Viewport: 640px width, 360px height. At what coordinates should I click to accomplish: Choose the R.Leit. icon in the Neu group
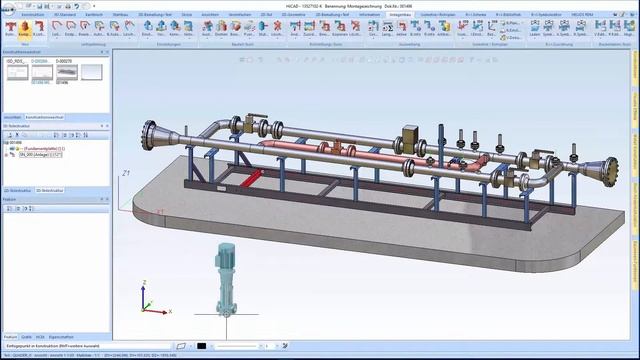[x=39, y=29]
